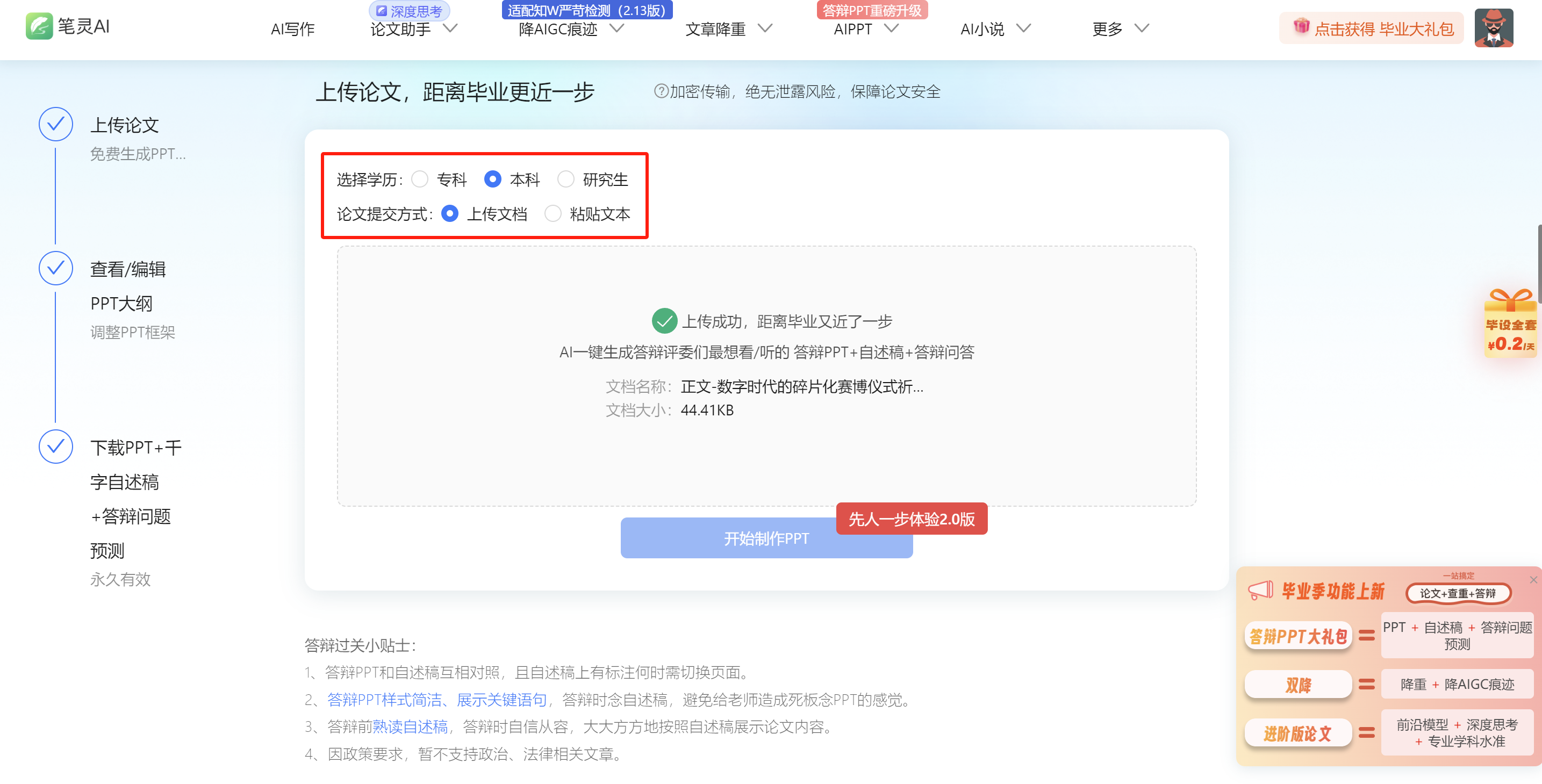Choose the 粘贴文本 submission radio option
The width and height of the screenshot is (1542, 784).
point(553,214)
